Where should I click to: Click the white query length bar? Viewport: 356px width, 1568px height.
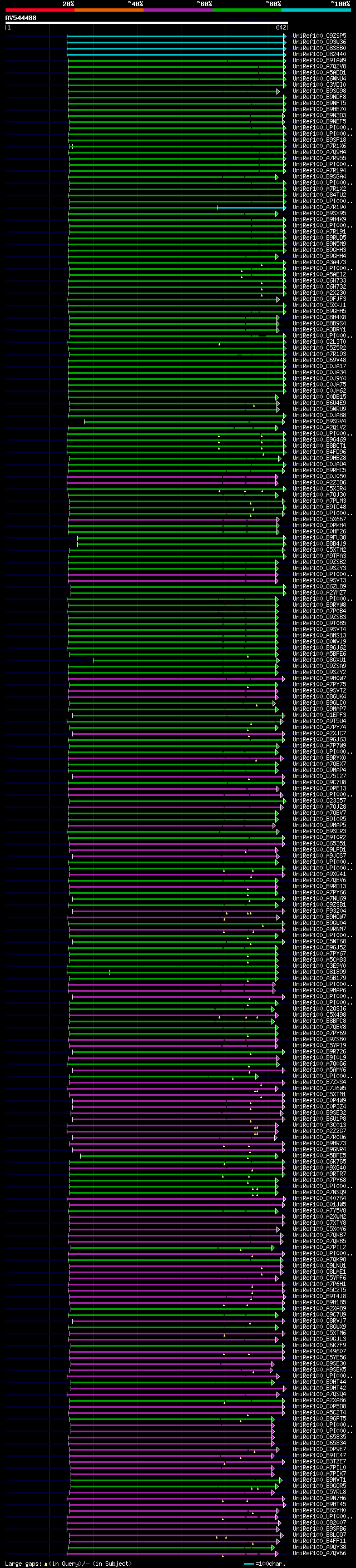147,23
